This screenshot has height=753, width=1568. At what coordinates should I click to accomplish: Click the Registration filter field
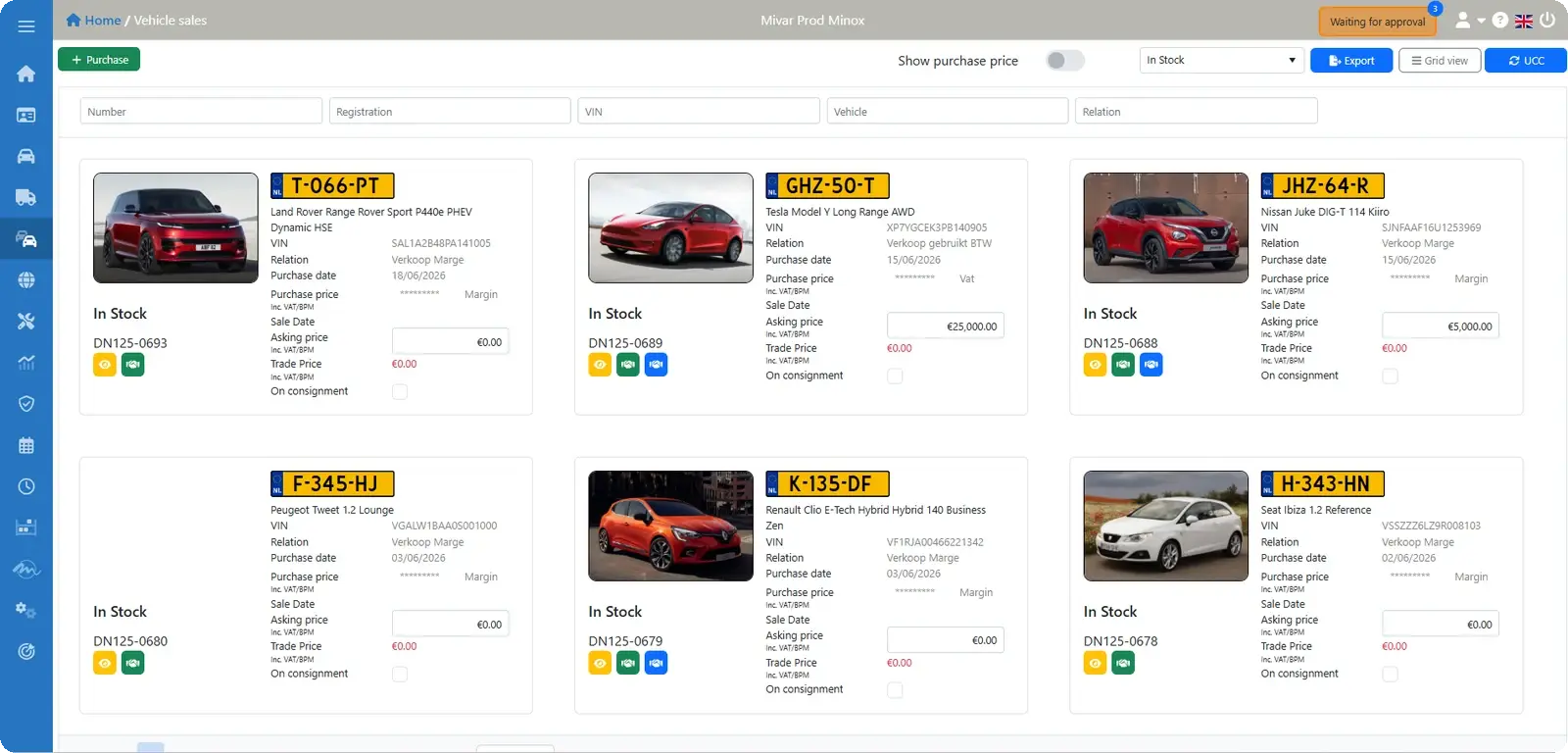click(x=450, y=111)
